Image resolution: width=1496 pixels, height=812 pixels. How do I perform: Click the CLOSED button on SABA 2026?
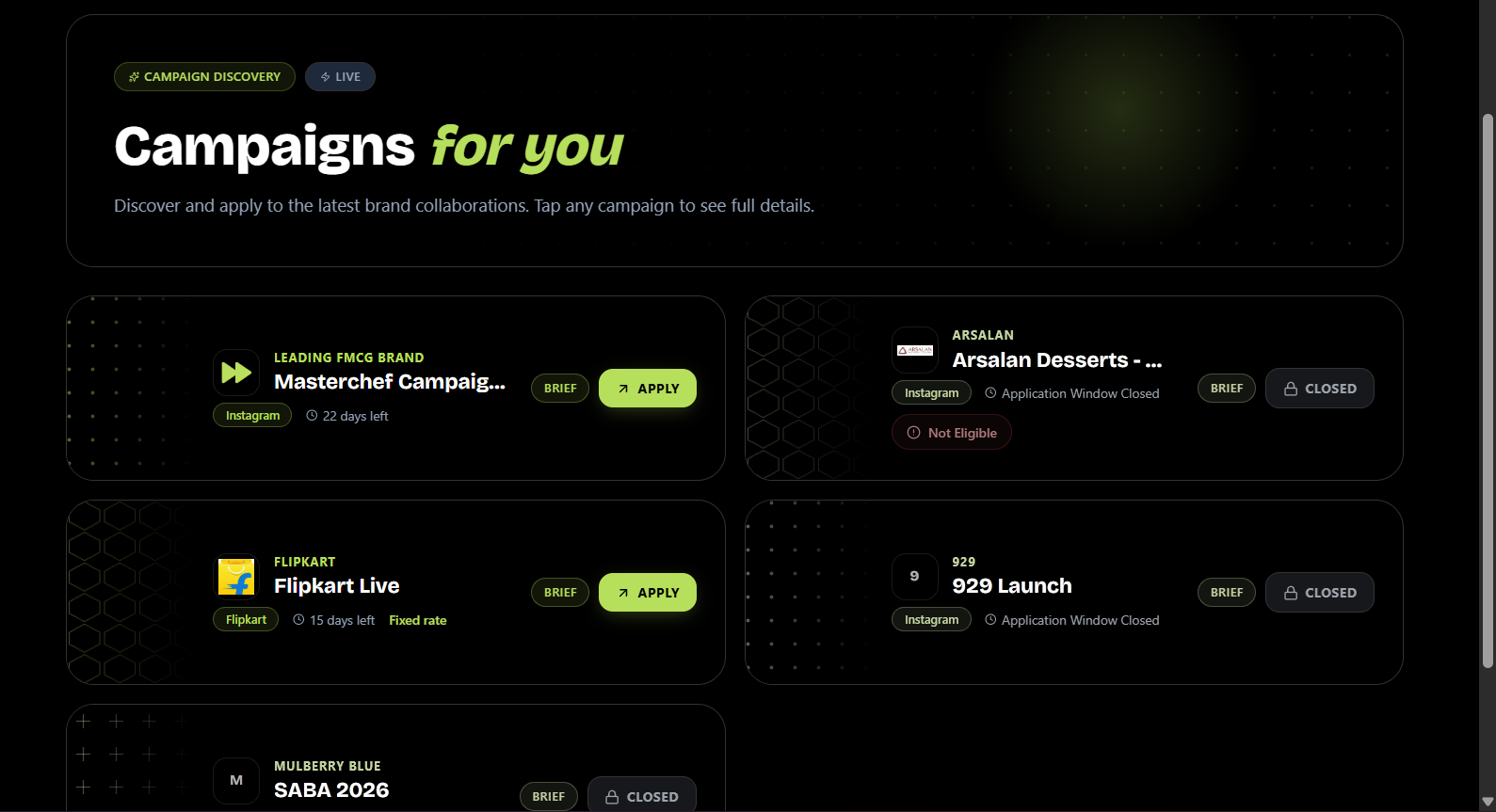pos(642,795)
